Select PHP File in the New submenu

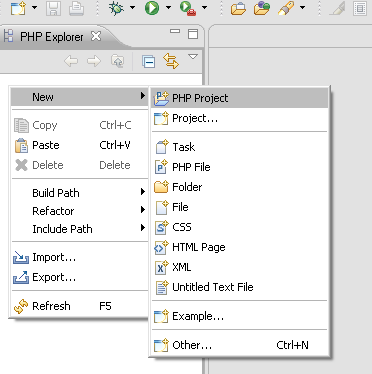(x=239, y=167)
